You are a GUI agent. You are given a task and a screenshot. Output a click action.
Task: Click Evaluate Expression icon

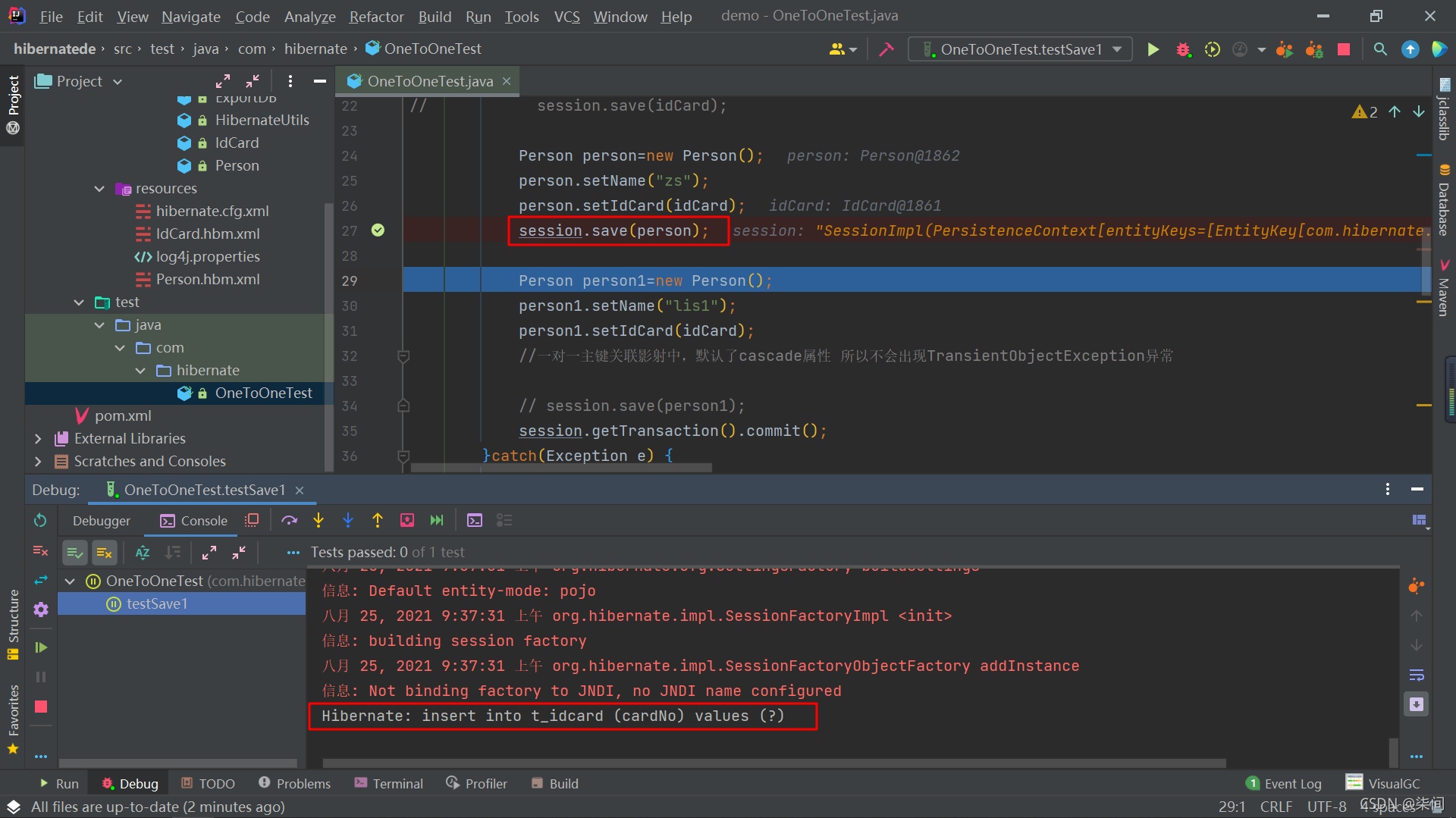point(475,520)
